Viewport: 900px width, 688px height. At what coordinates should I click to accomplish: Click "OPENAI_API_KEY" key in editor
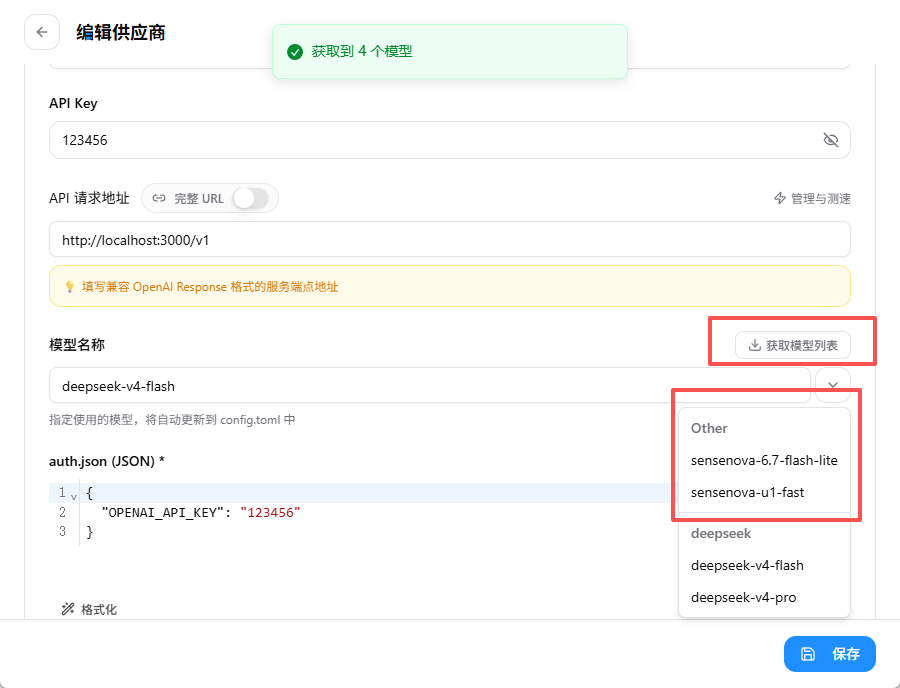[x=162, y=512]
